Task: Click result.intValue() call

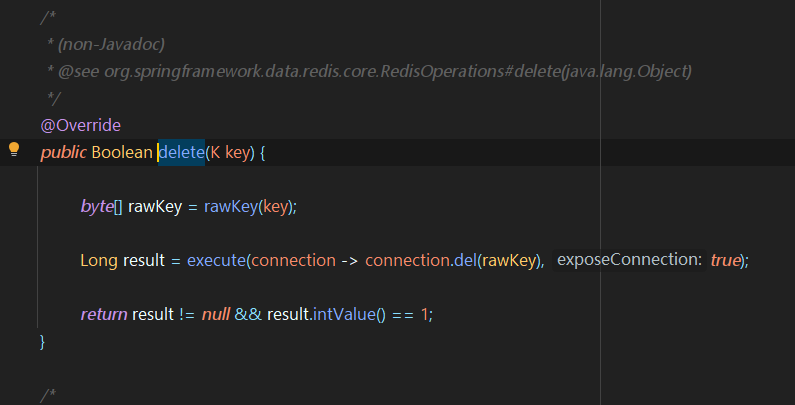Action: tap(326, 315)
